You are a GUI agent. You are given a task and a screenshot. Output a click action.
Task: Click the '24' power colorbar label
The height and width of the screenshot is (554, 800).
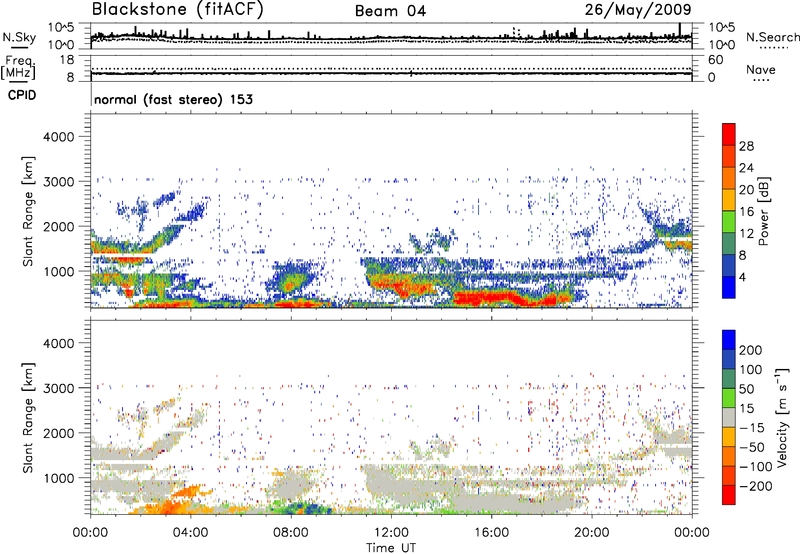tap(746, 168)
